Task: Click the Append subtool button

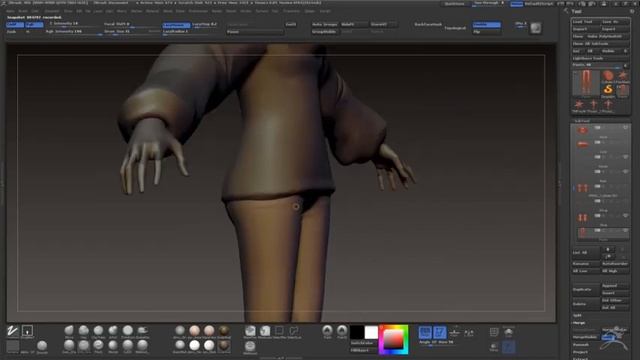Action: pos(615,286)
